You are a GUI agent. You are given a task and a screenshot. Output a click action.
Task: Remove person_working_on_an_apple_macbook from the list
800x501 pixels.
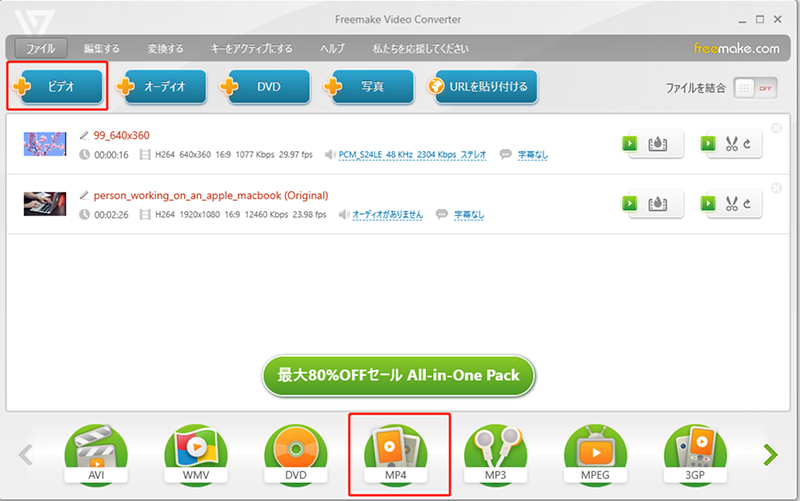(x=776, y=188)
